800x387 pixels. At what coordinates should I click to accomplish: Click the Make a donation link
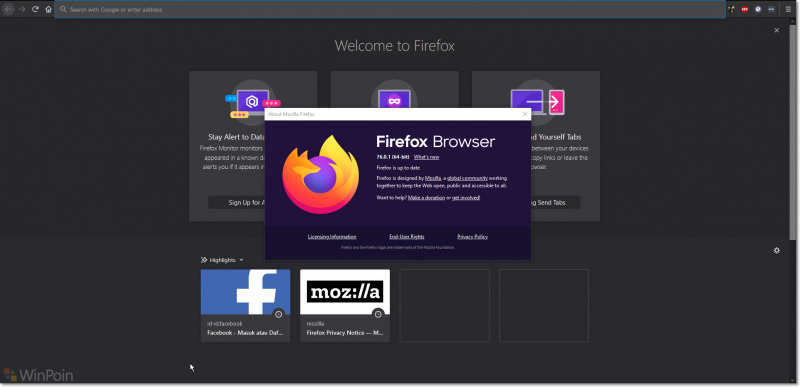click(426, 197)
